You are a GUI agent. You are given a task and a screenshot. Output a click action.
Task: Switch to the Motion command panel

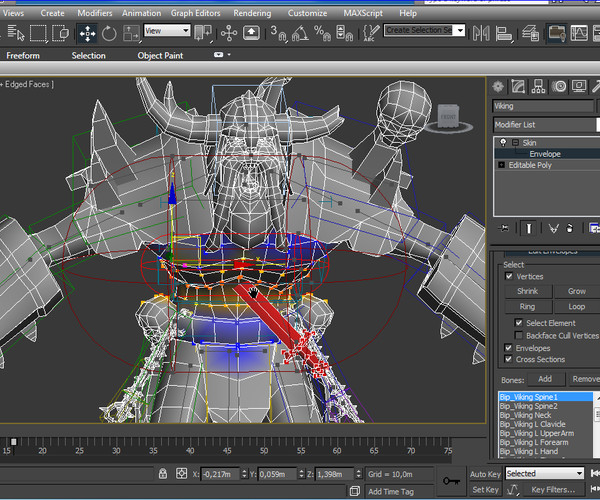point(559,87)
